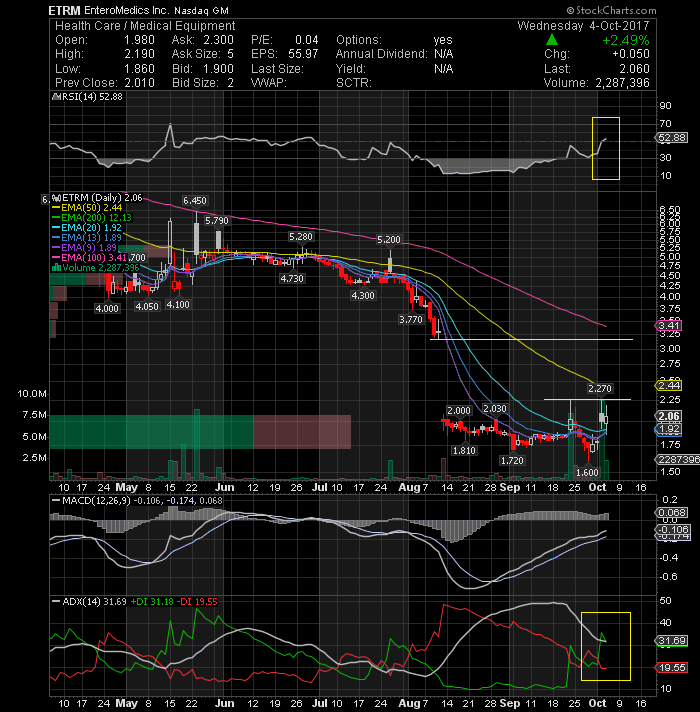Click the 4.730 price low label

pyautogui.click(x=292, y=278)
